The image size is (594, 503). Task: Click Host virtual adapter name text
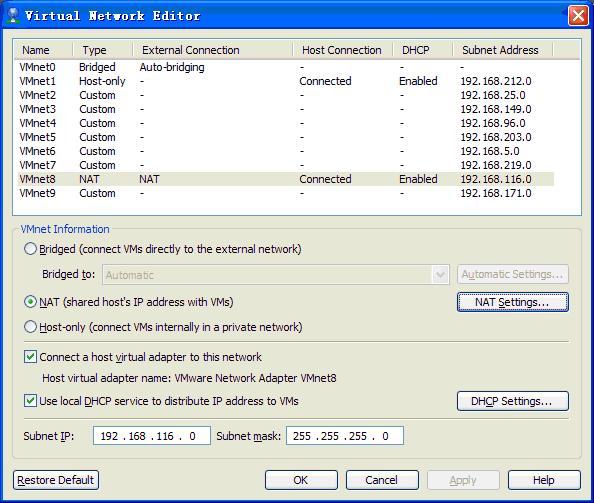click(x=189, y=378)
